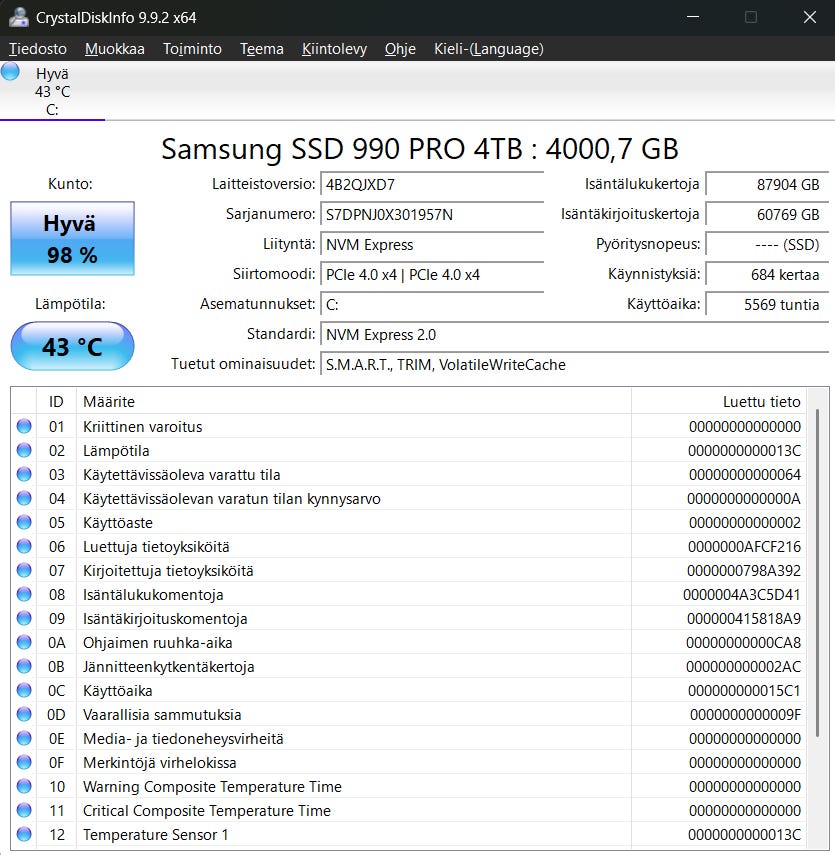Click raw value 00000415818A9
This screenshot has height=855, width=835.
(744, 618)
